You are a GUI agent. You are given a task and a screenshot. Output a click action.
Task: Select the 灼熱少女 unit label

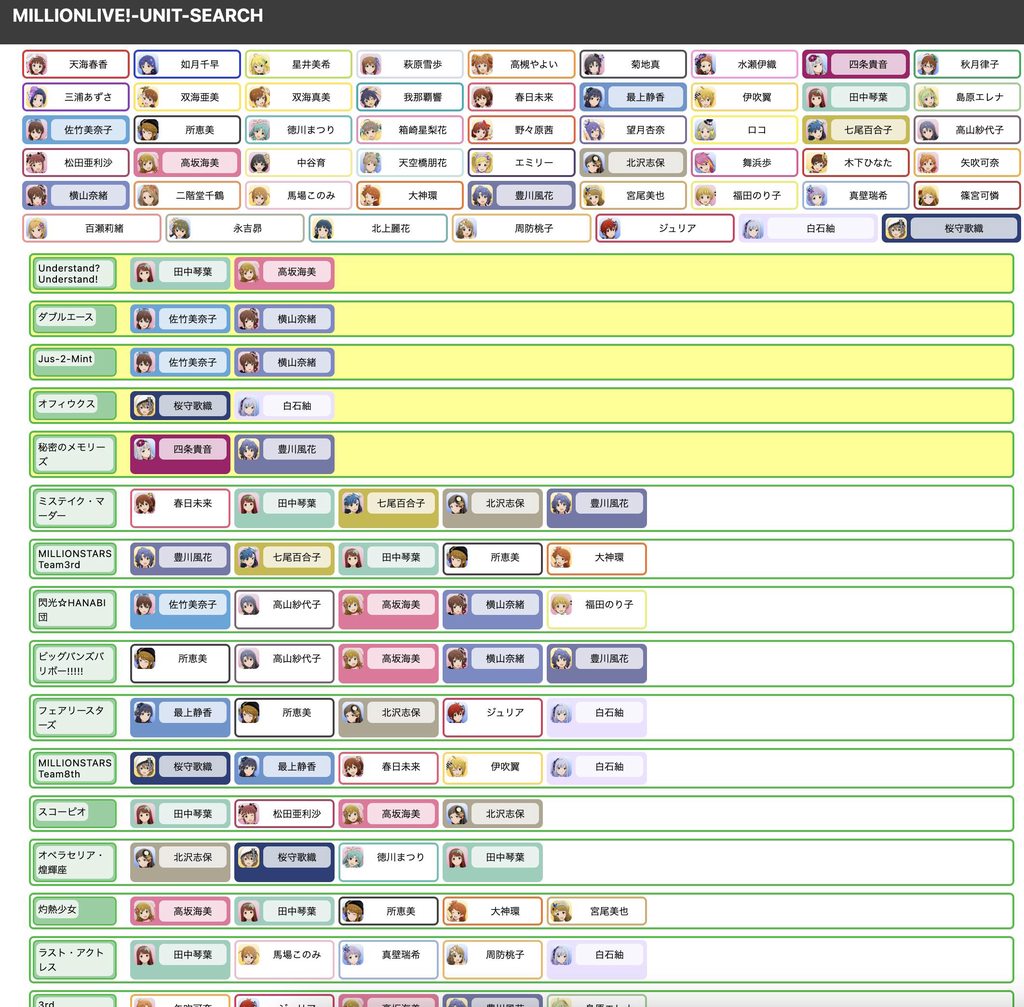[74, 911]
